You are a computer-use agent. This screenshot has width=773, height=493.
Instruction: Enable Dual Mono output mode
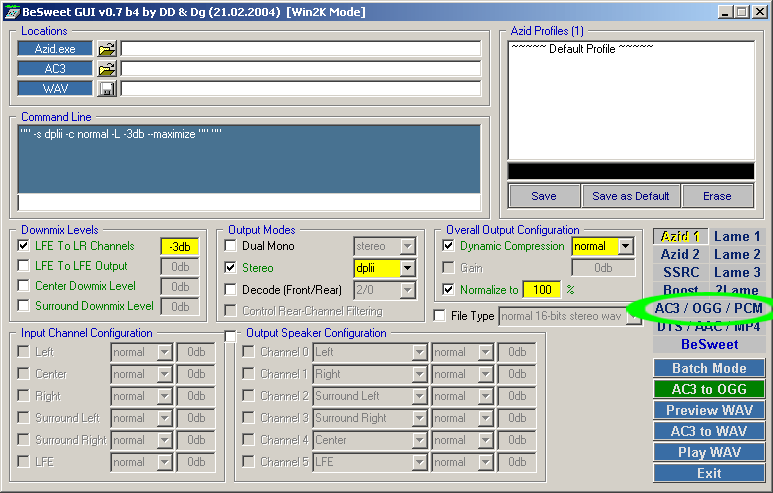tap(230, 246)
